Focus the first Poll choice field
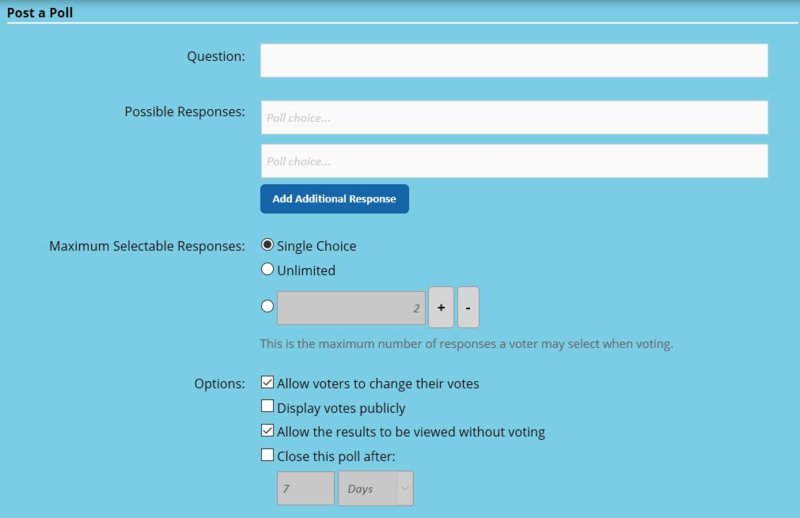This screenshot has height=518, width=800. click(x=514, y=117)
